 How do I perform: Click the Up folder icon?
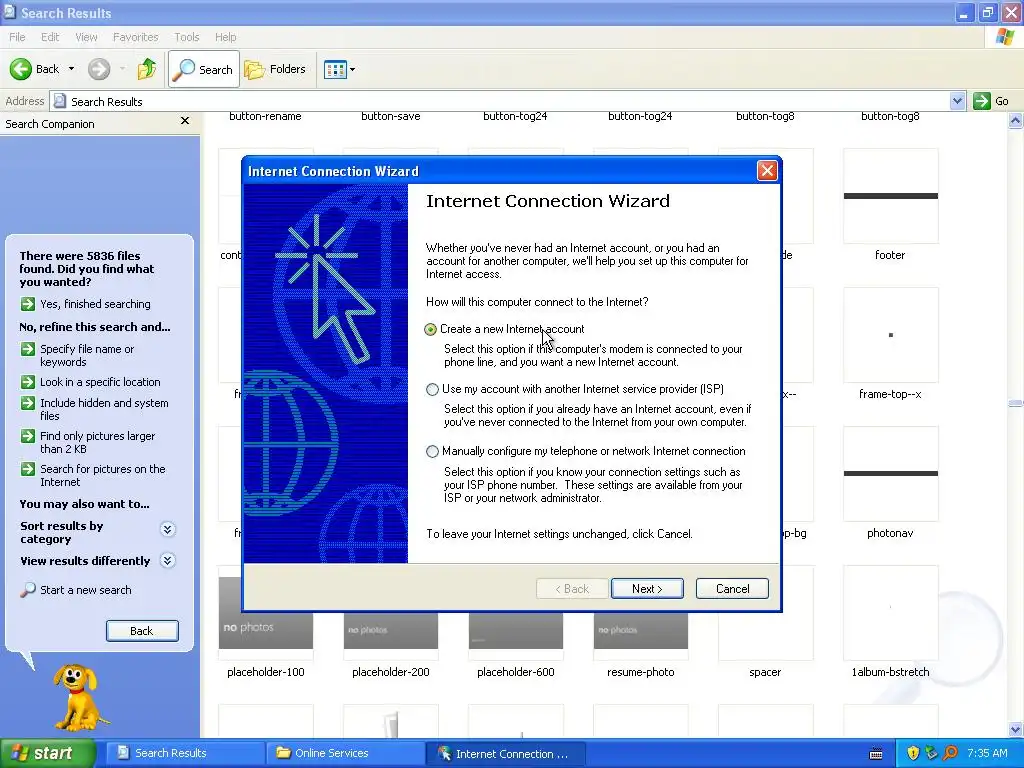147,69
